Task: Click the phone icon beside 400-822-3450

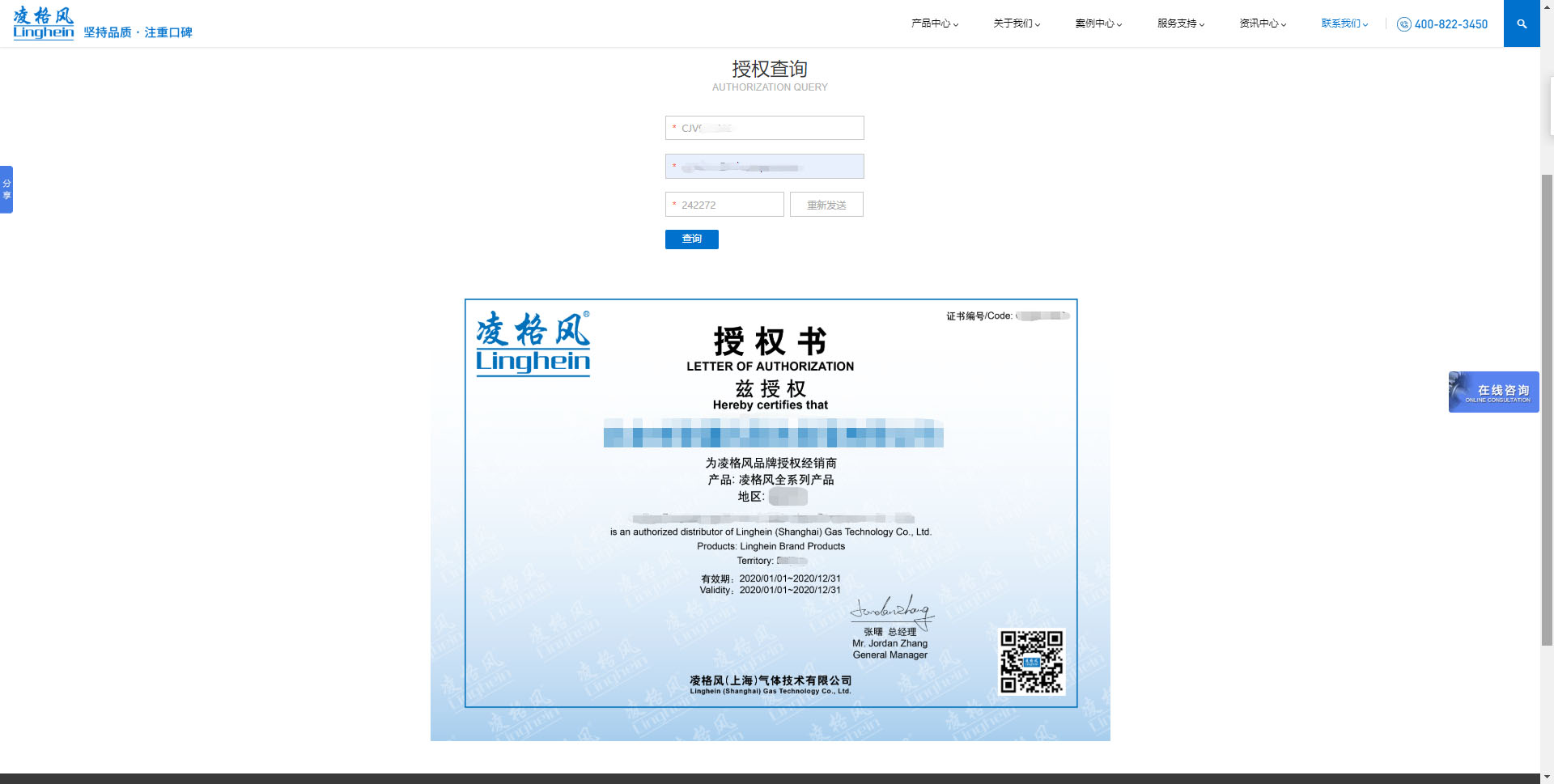Action: pyautogui.click(x=1403, y=24)
